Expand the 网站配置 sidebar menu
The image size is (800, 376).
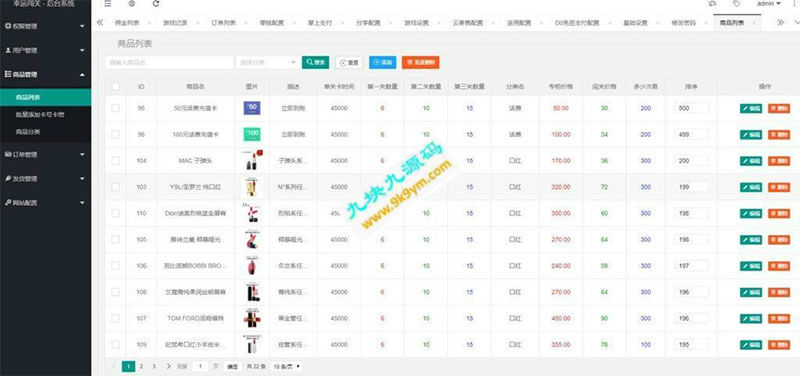click(x=45, y=203)
